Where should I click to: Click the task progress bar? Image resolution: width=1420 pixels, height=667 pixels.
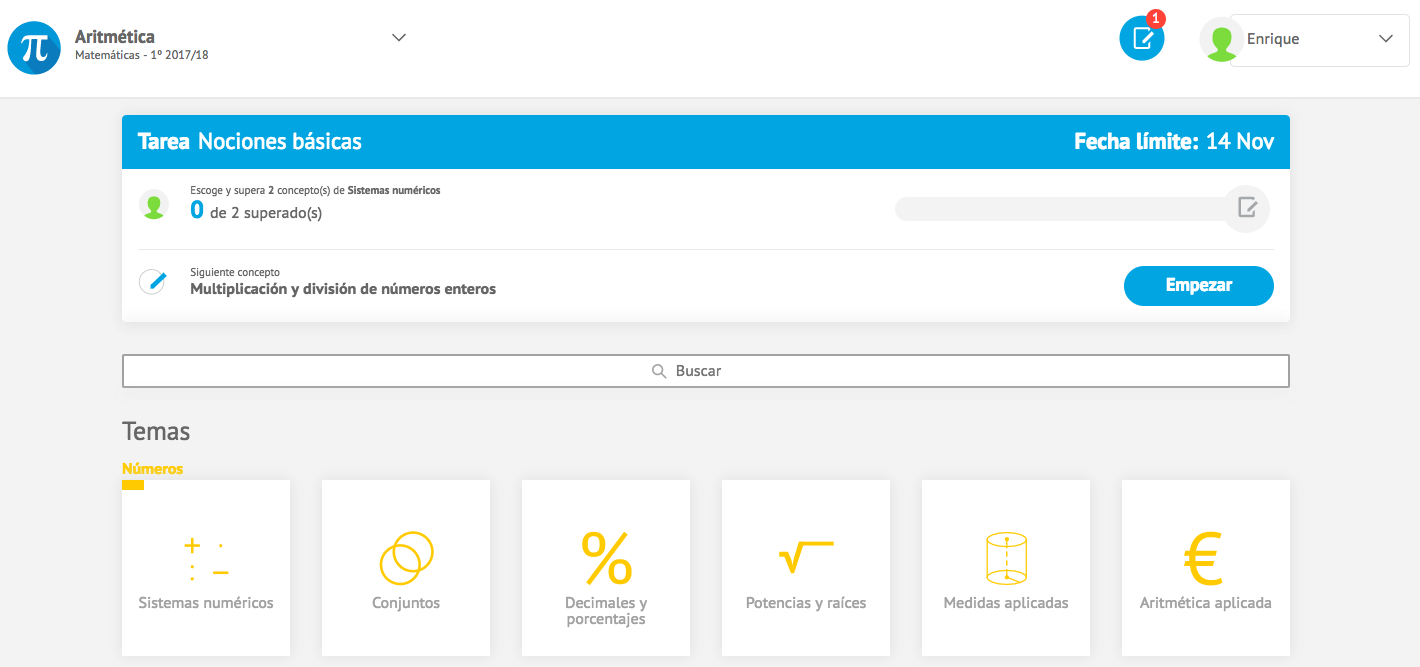point(1060,209)
